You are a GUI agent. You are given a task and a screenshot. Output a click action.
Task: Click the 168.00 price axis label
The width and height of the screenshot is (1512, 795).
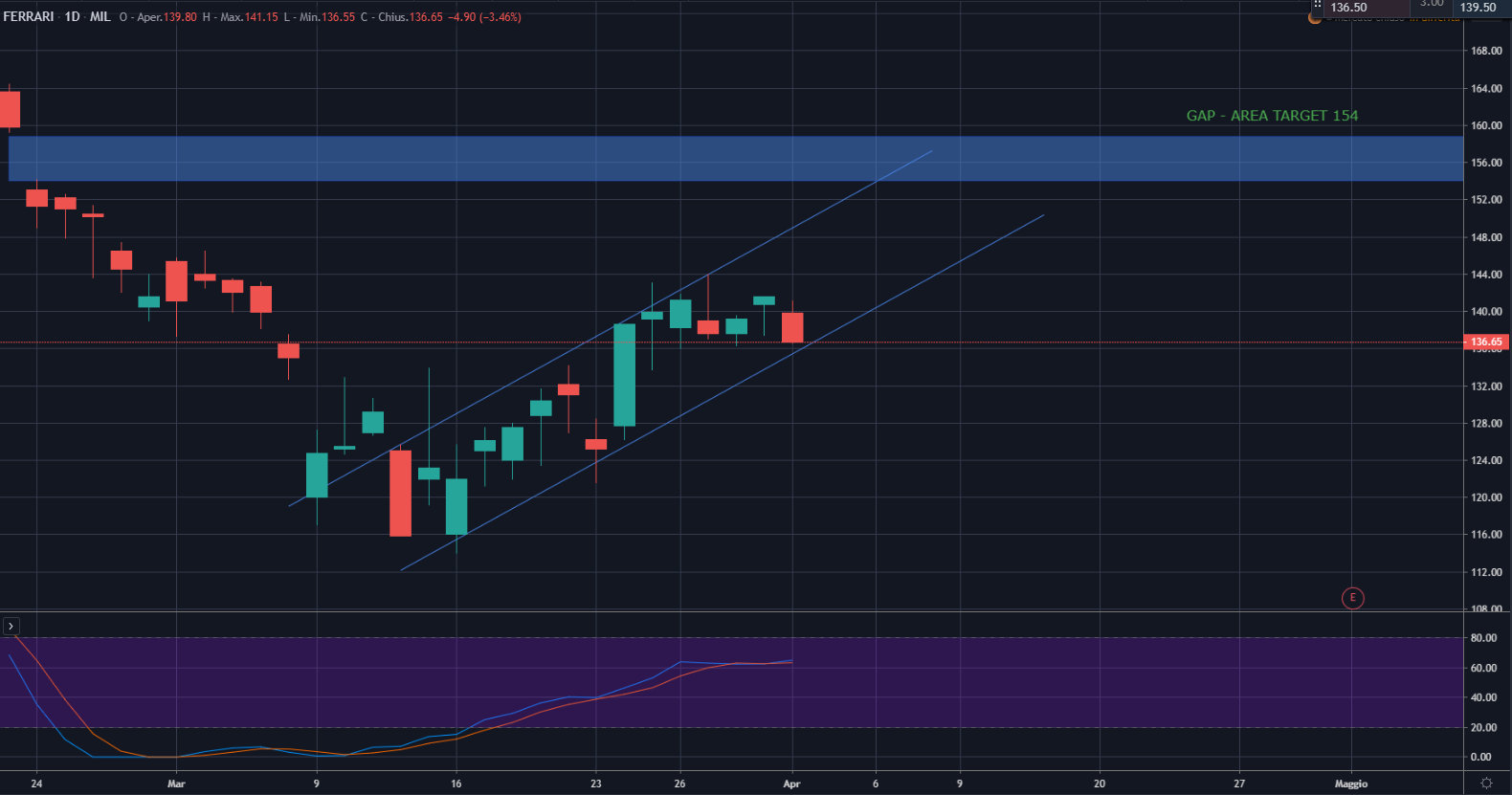coord(1486,51)
